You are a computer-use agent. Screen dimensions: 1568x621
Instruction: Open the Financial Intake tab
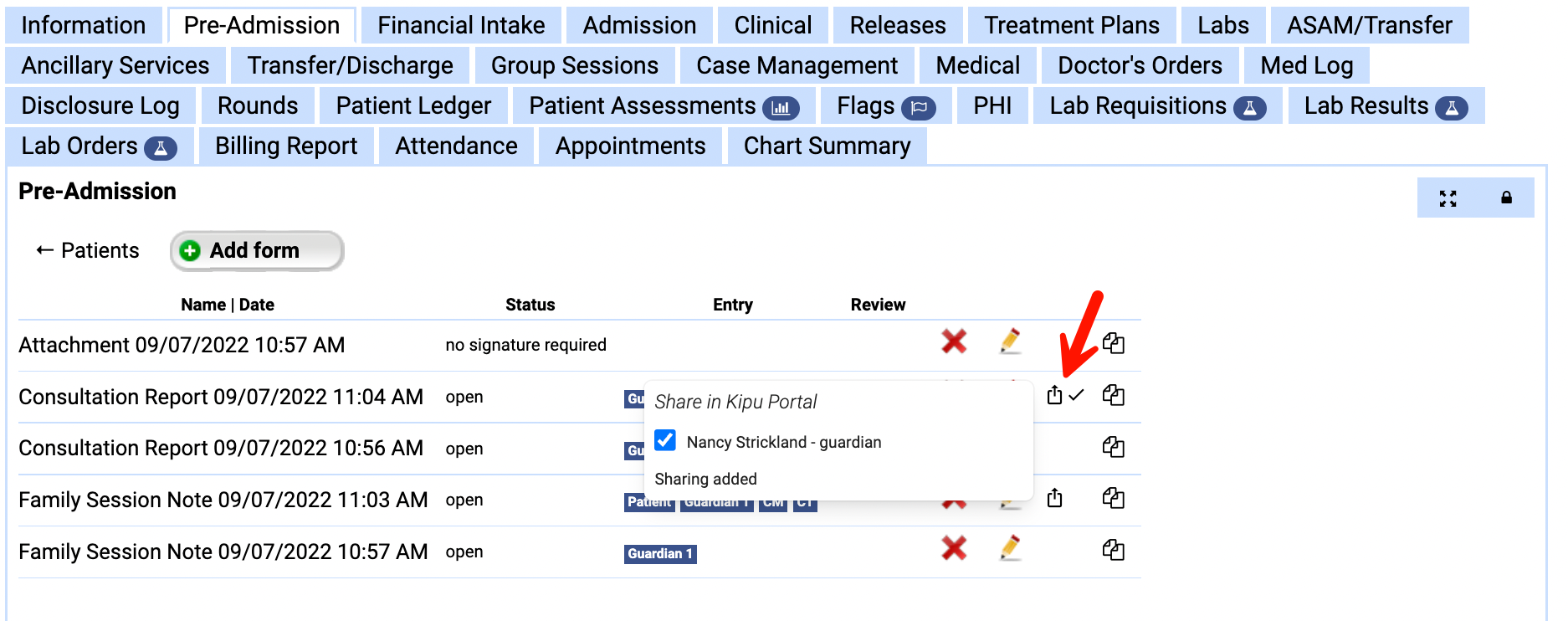(x=461, y=25)
